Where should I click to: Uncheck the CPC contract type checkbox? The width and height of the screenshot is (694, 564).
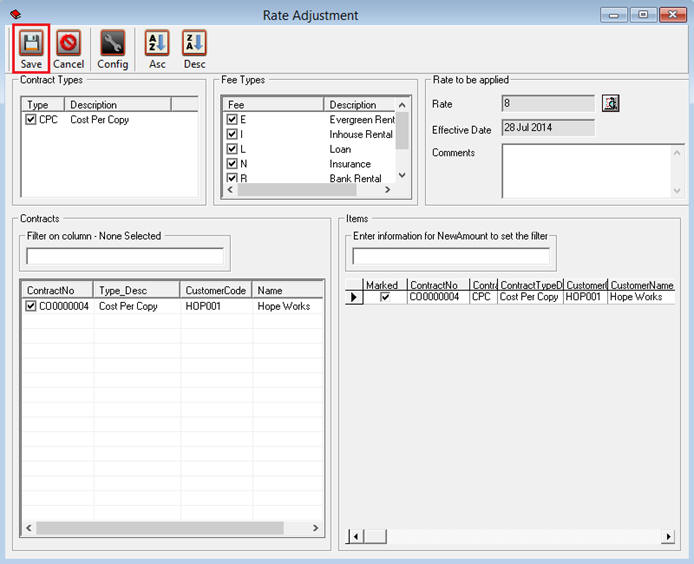click(x=31, y=120)
